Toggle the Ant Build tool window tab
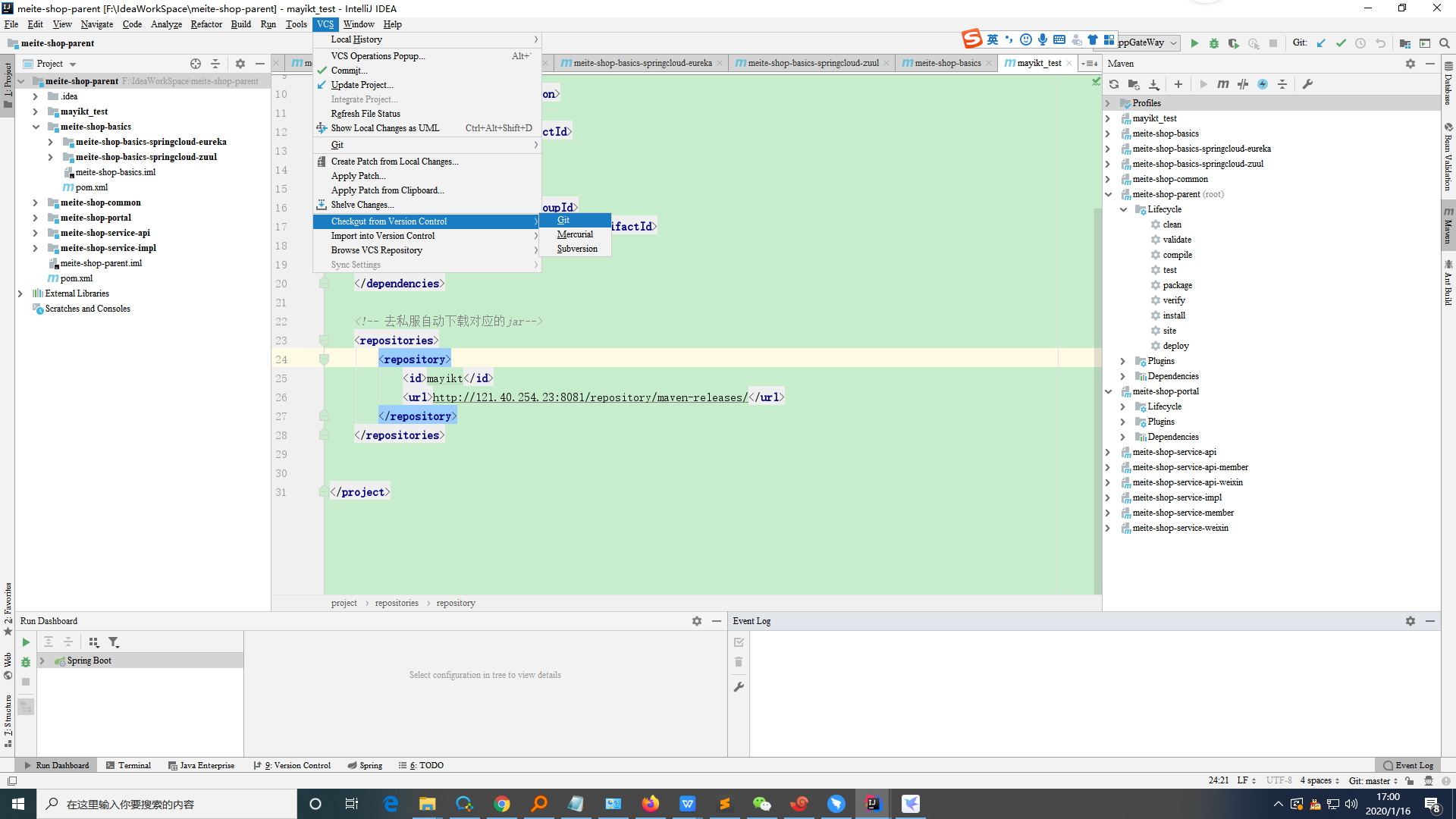 (1448, 282)
